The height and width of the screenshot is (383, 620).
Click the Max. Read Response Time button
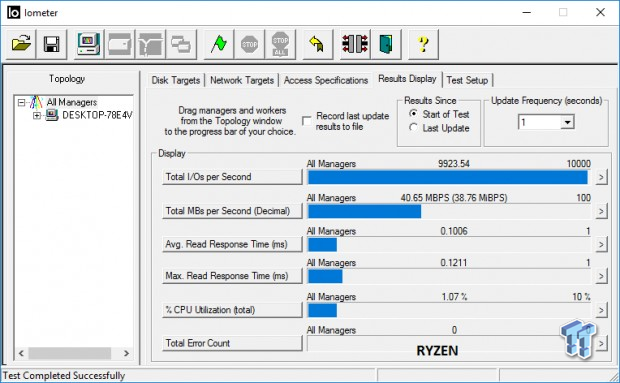click(232, 276)
